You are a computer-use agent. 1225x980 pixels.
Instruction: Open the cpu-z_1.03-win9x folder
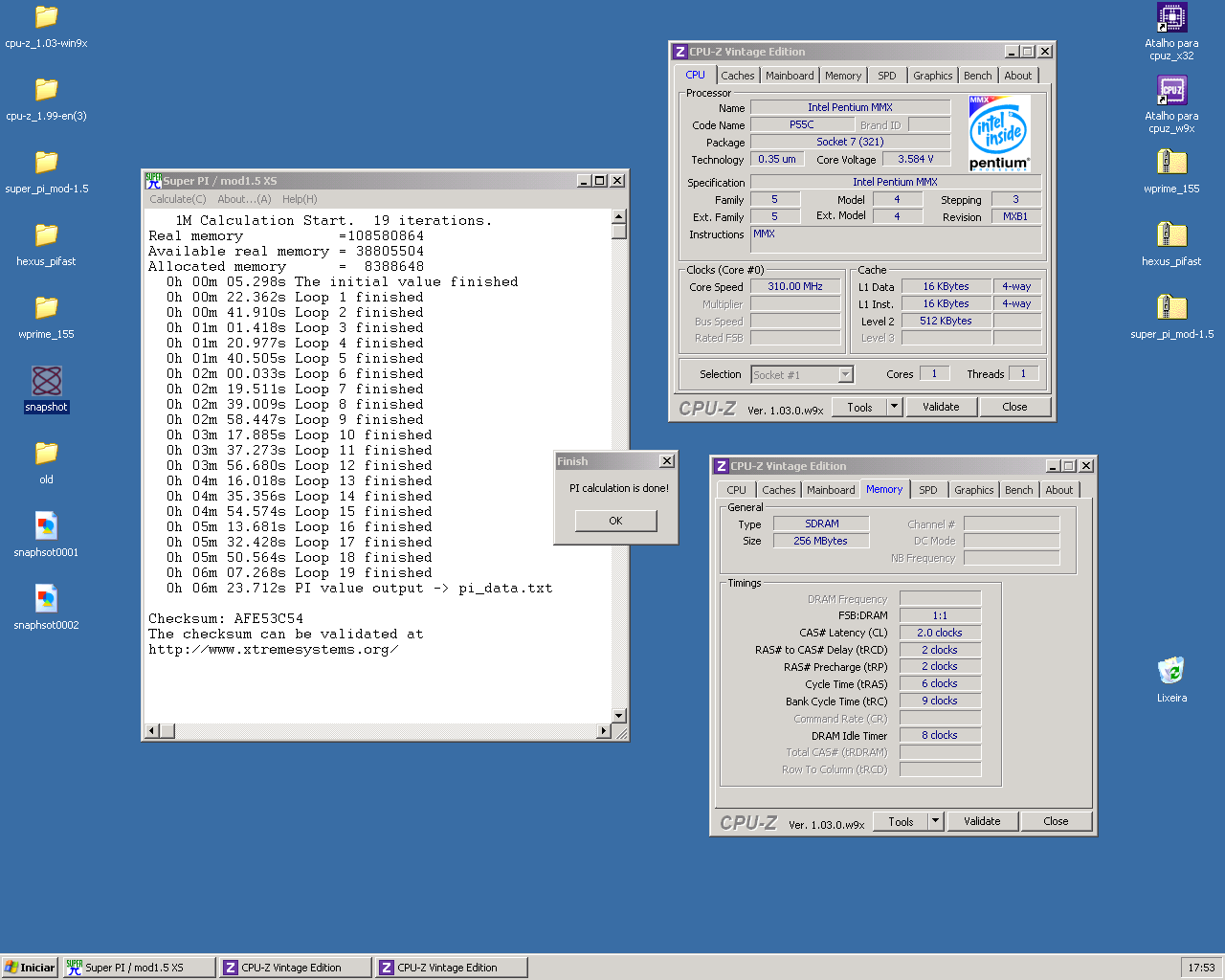(46, 17)
